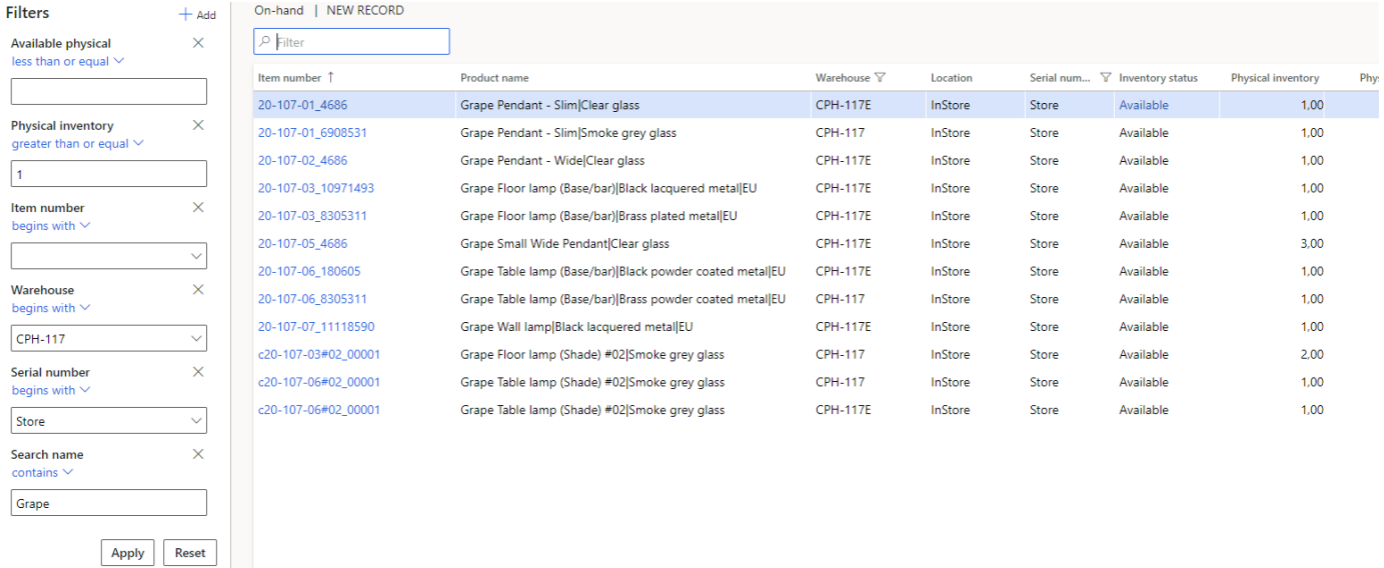1384x568 pixels.
Task: Select the On-hand tab label
Action: click(279, 11)
